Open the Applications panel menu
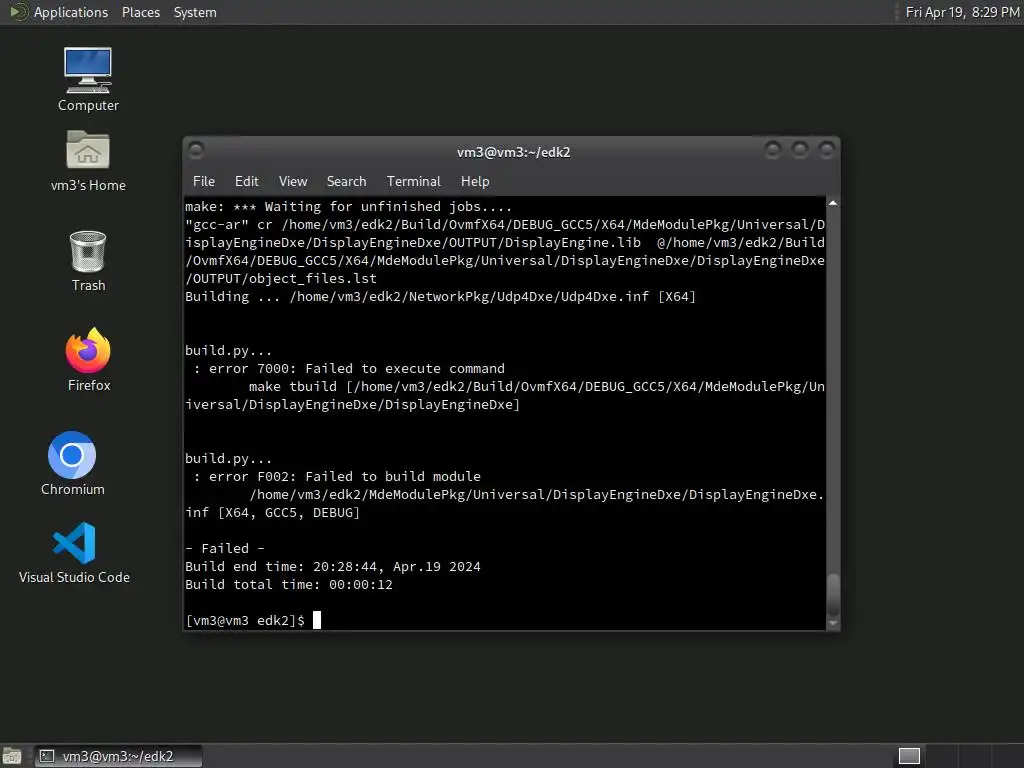The width and height of the screenshot is (1024, 768). point(71,12)
